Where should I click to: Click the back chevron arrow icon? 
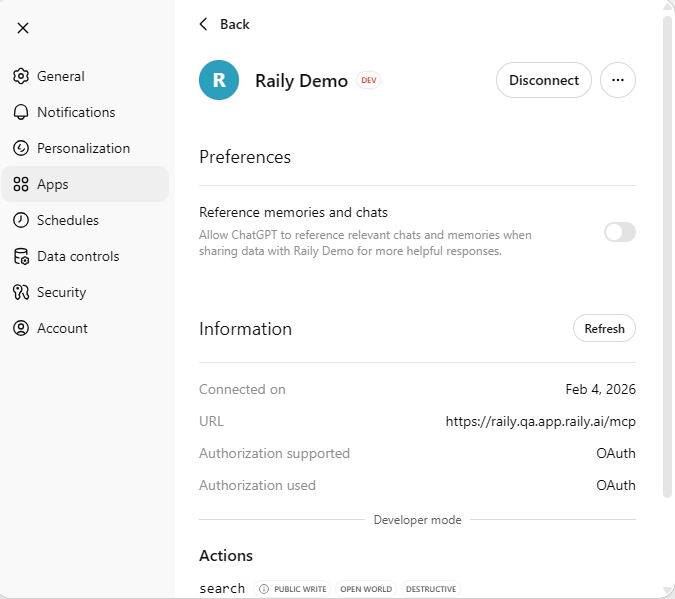[204, 24]
